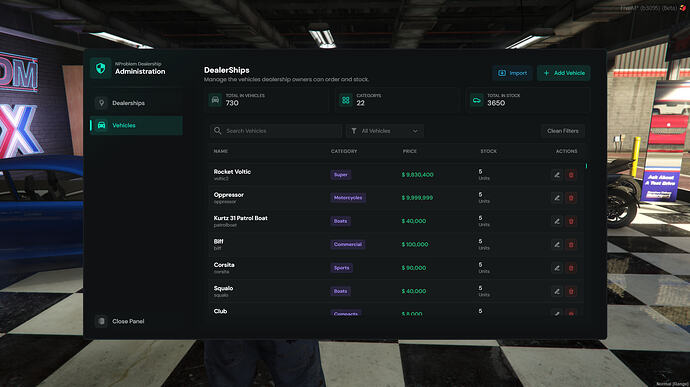The image size is (690, 387).
Task: Click the Import button
Action: (x=512, y=73)
